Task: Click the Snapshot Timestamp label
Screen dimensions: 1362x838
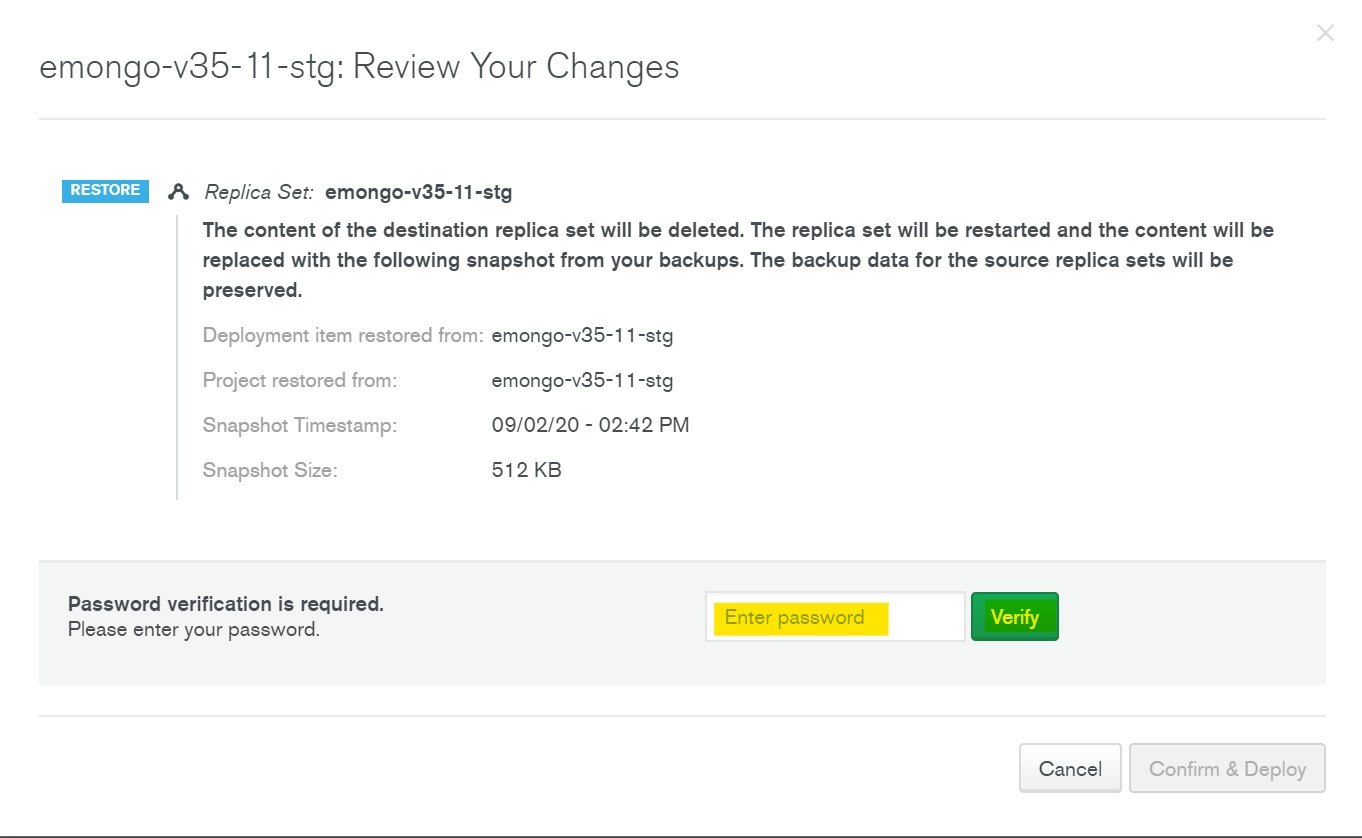Action: click(300, 426)
